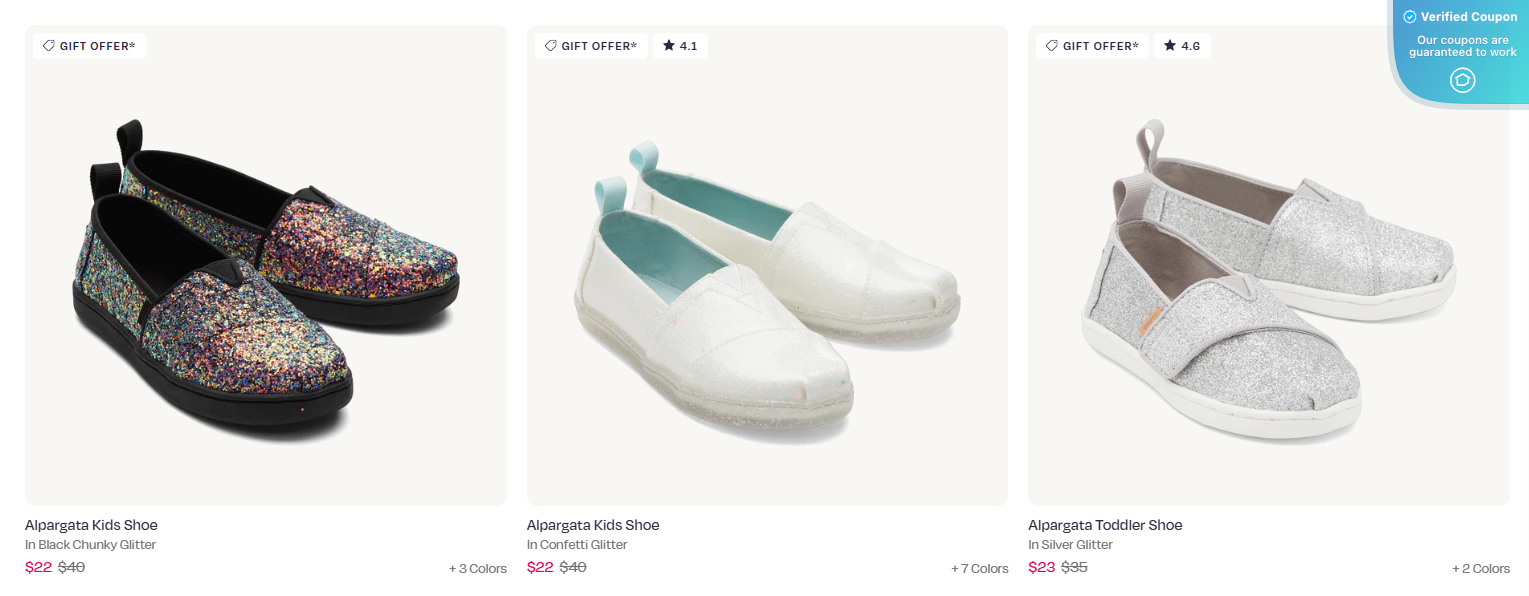Expand the +2 Colors option list
1529x596 pixels.
1481,568
